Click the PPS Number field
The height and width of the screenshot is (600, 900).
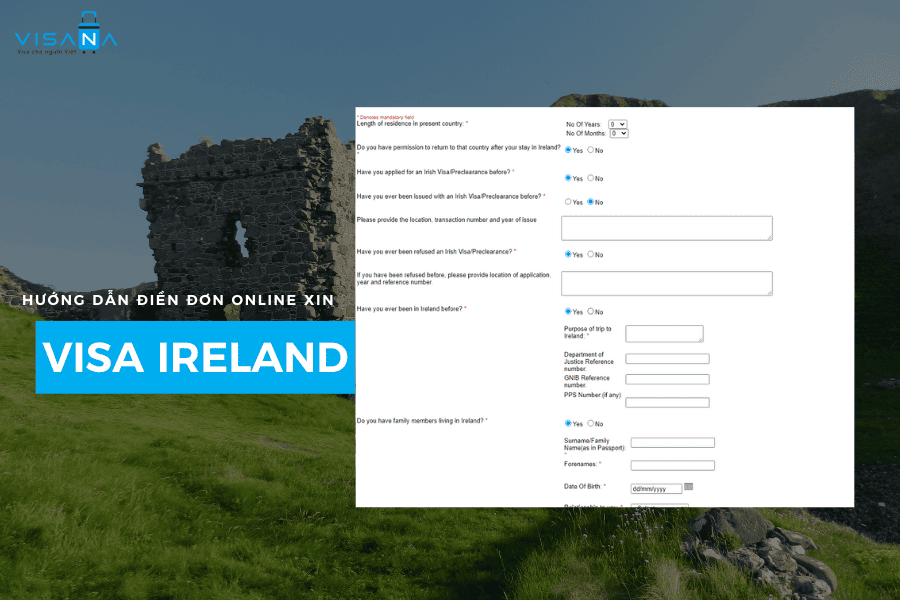[x=667, y=403]
